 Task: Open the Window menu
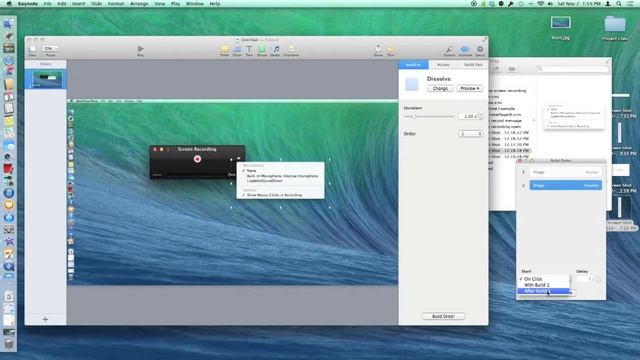[x=195, y=4]
